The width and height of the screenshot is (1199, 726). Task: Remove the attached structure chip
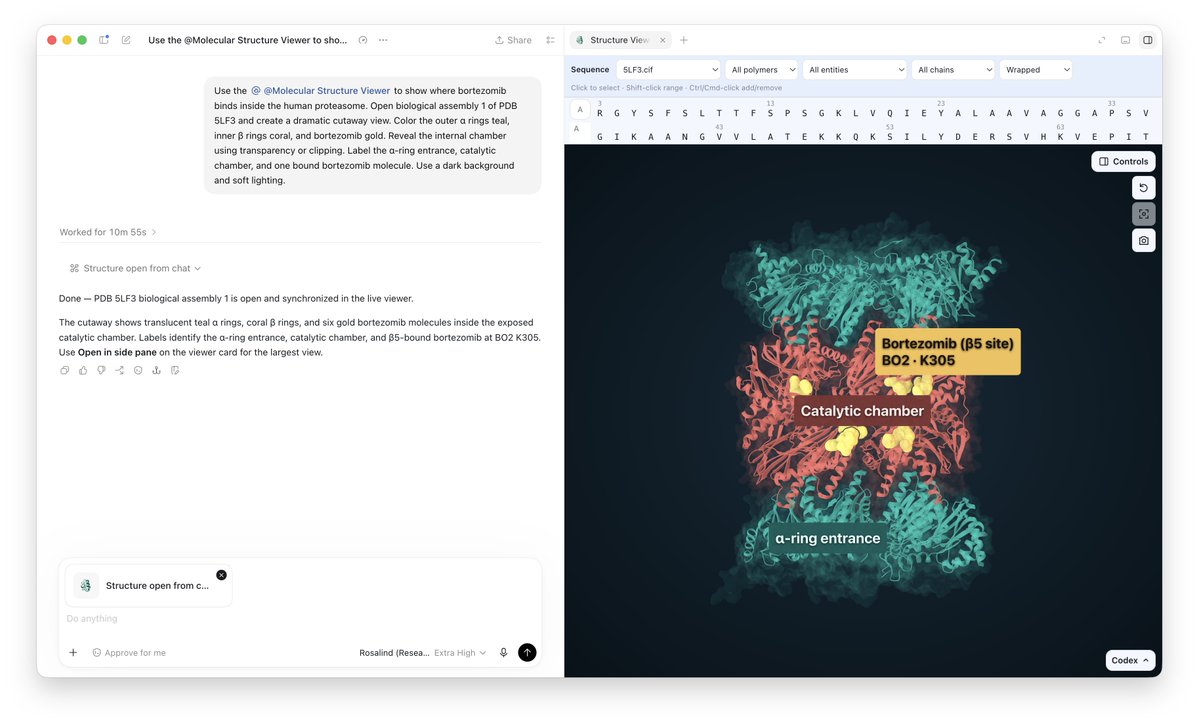point(221,575)
